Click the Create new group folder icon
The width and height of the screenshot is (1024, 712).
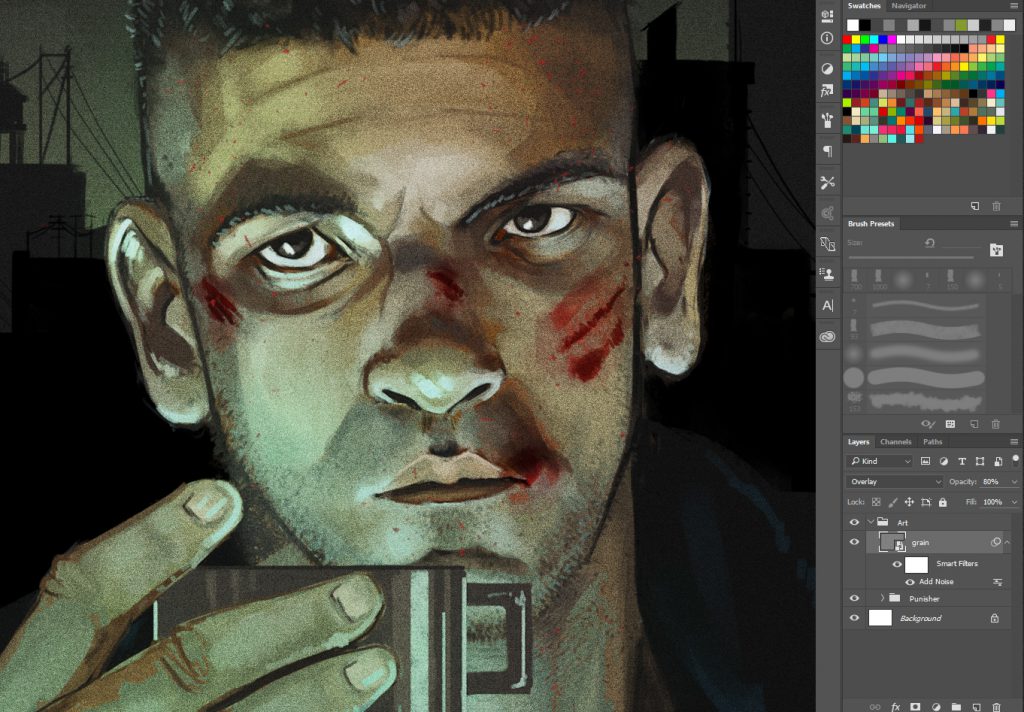(x=958, y=707)
